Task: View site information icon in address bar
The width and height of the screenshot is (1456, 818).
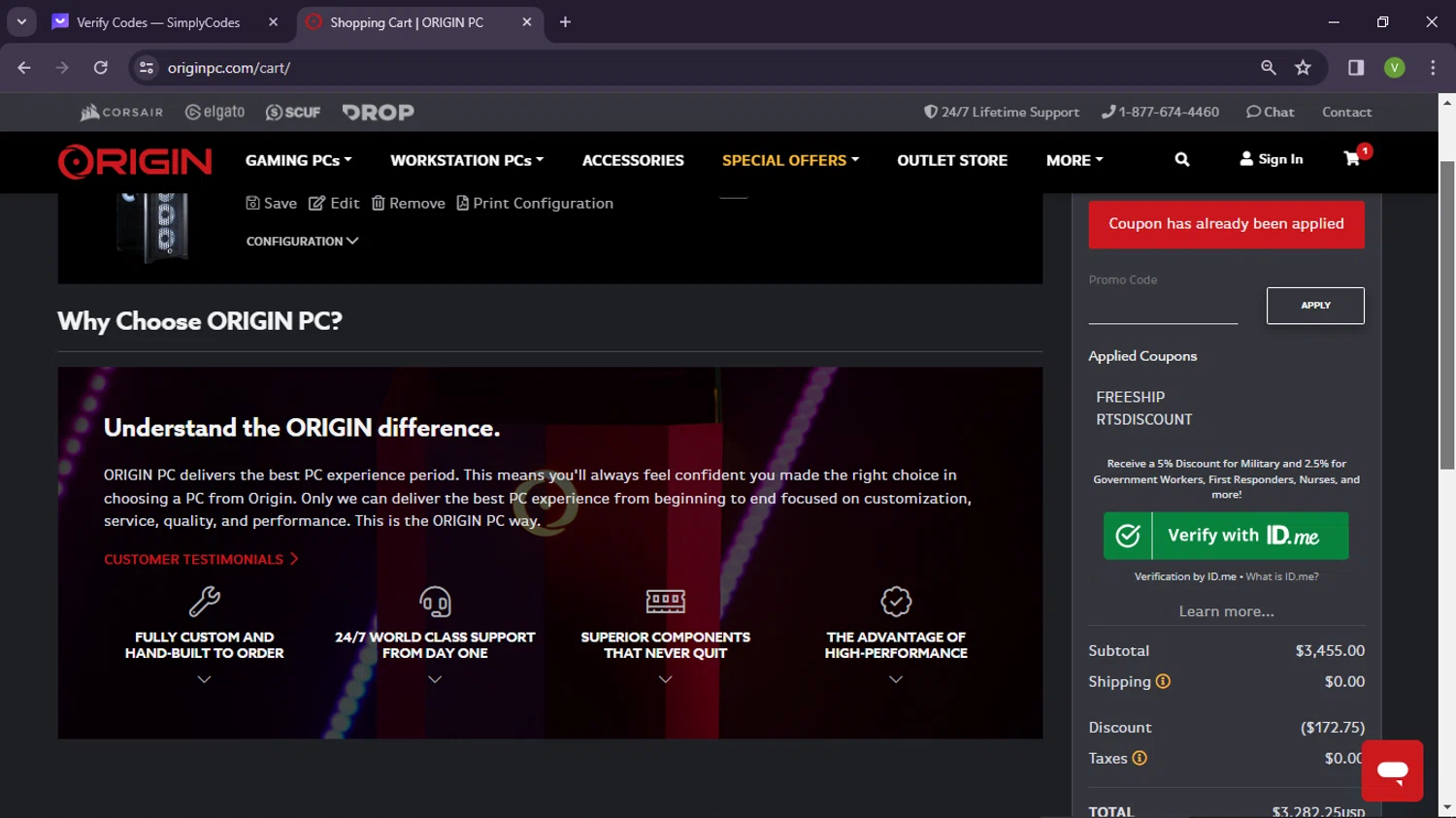Action: point(147,67)
